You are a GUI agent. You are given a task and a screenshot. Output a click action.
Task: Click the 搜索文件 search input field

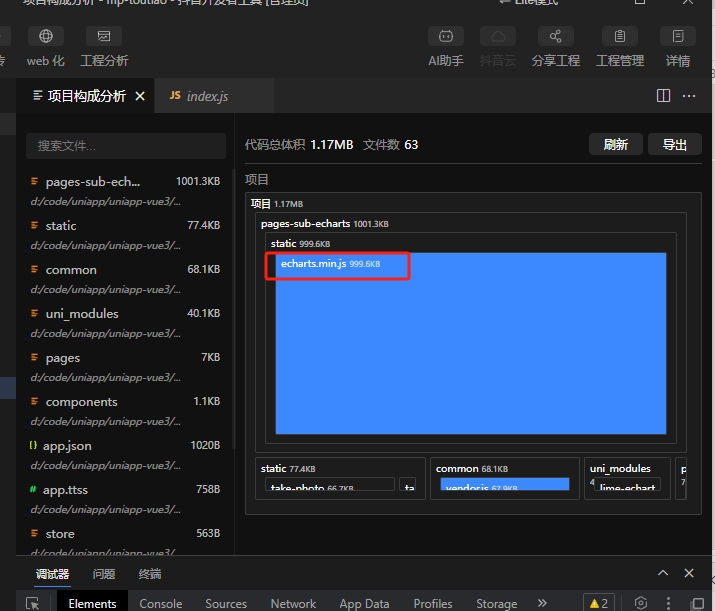pos(125,146)
